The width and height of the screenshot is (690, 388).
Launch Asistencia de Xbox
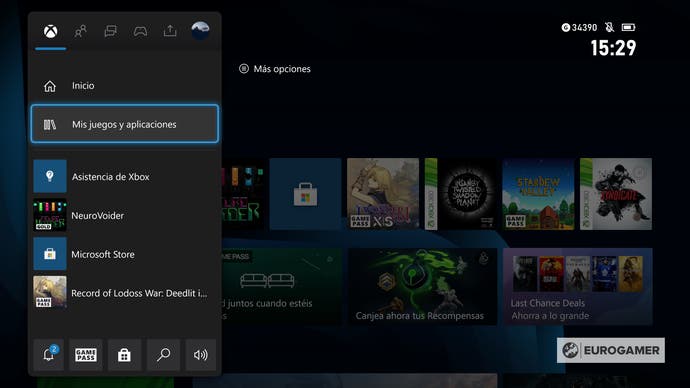click(x=125, y=176)
